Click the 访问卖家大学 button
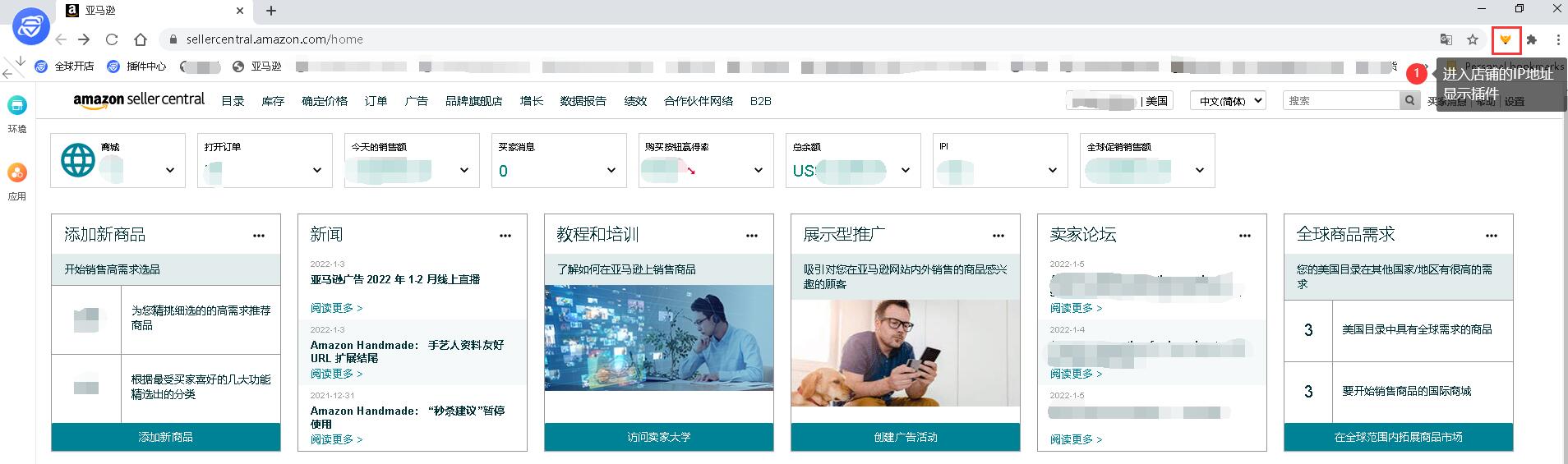Screen dimensions: 1568x464 [659, 437]
